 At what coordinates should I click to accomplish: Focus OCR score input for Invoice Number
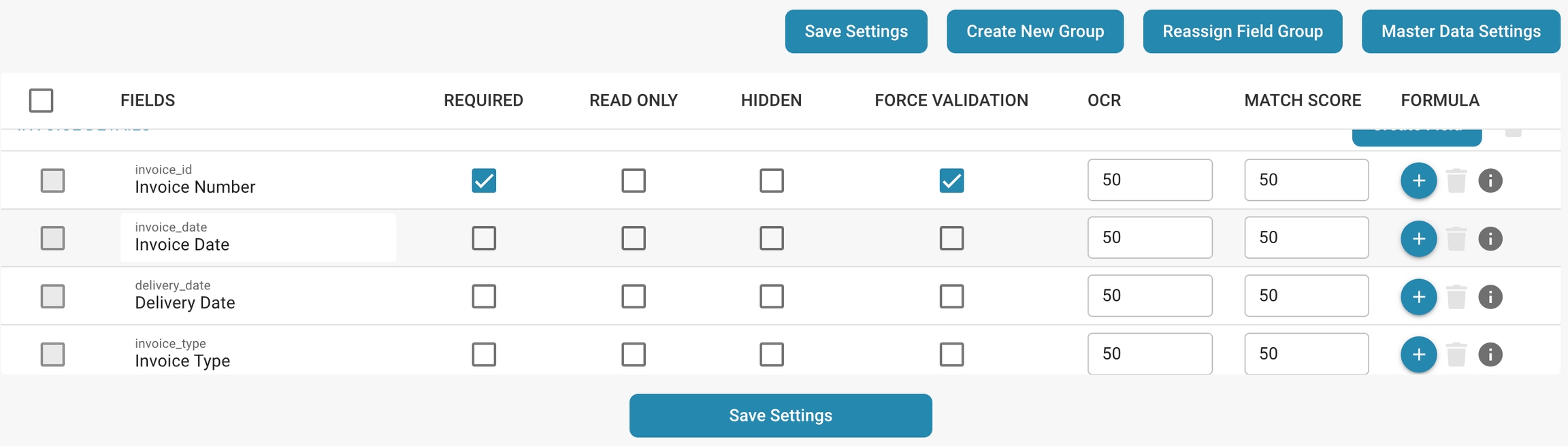1149,180
